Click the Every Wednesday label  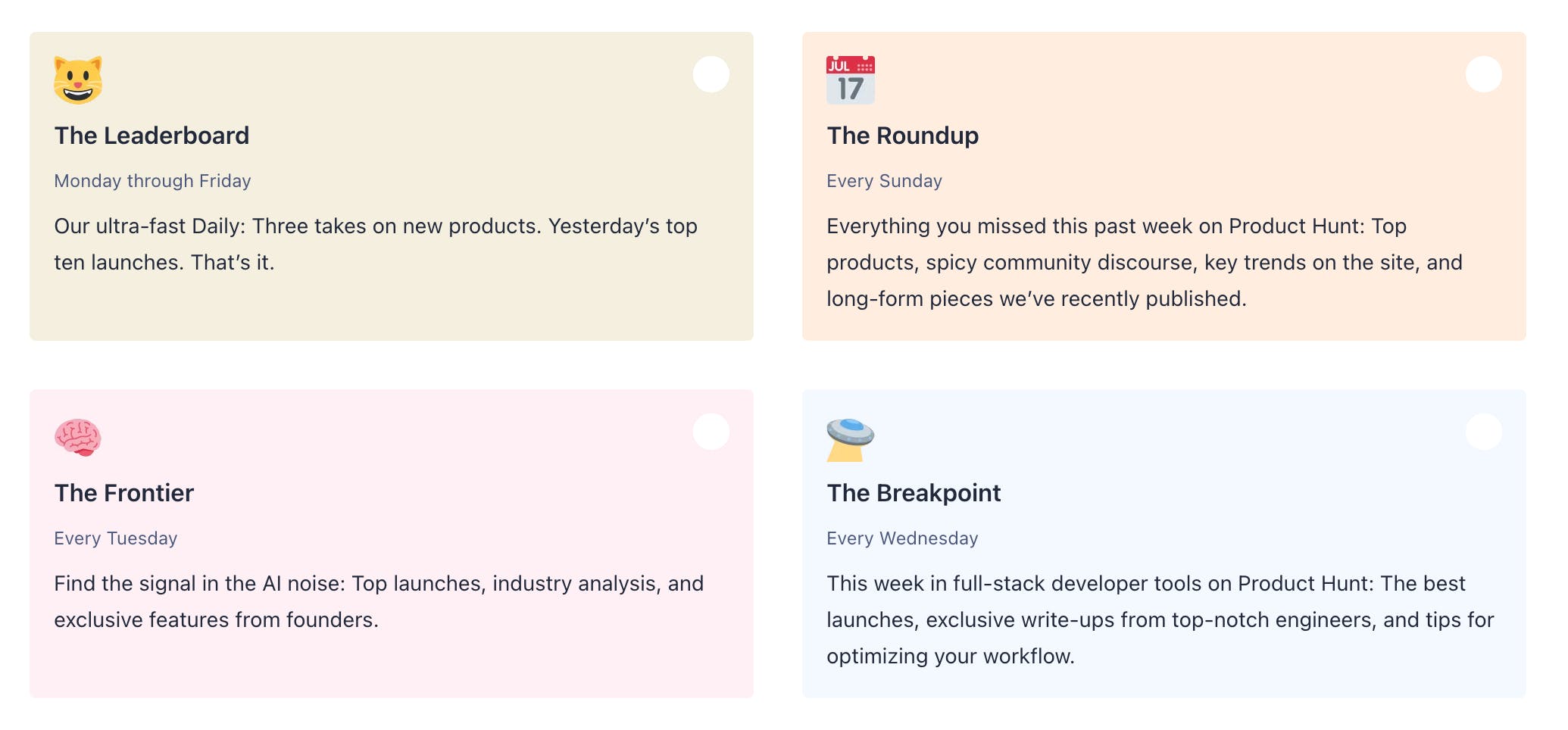coord(902,538)
